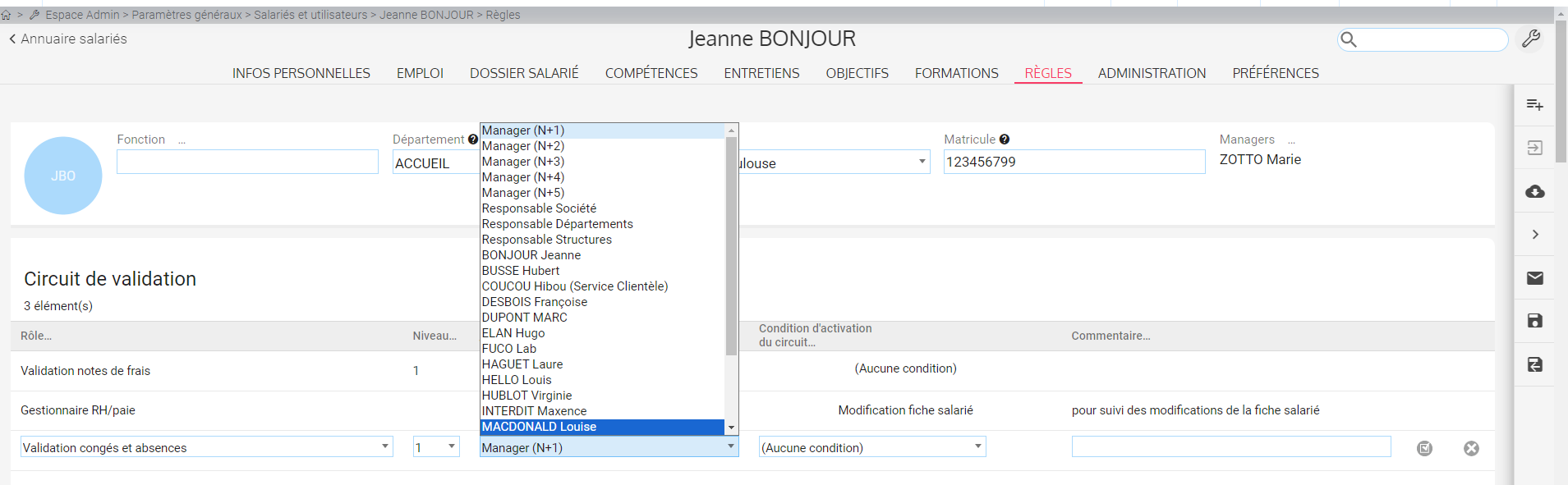Viewport: 1568px width, 485px height.
Task: Open the Manager (N+1) validator combo box
Action: [609, 447]
